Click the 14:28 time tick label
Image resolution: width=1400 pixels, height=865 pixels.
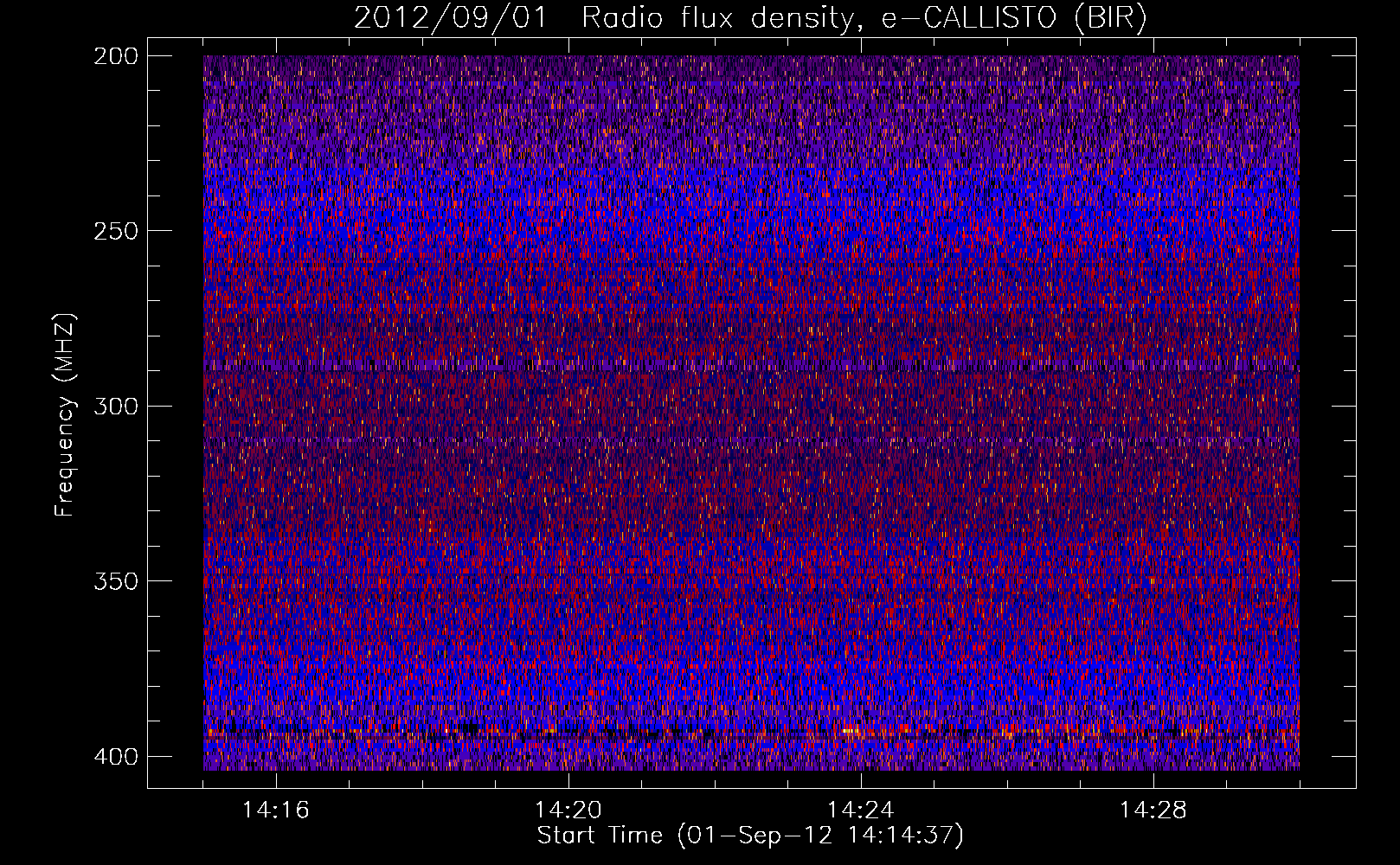tap(1153, 811)
